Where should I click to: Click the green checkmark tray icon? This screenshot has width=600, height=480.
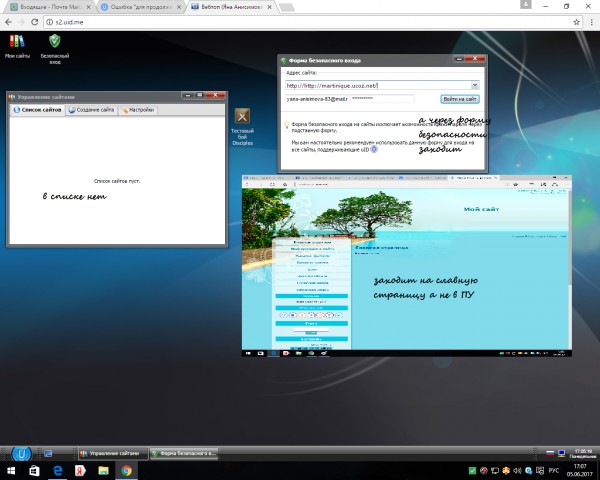[x=473, y=470]
